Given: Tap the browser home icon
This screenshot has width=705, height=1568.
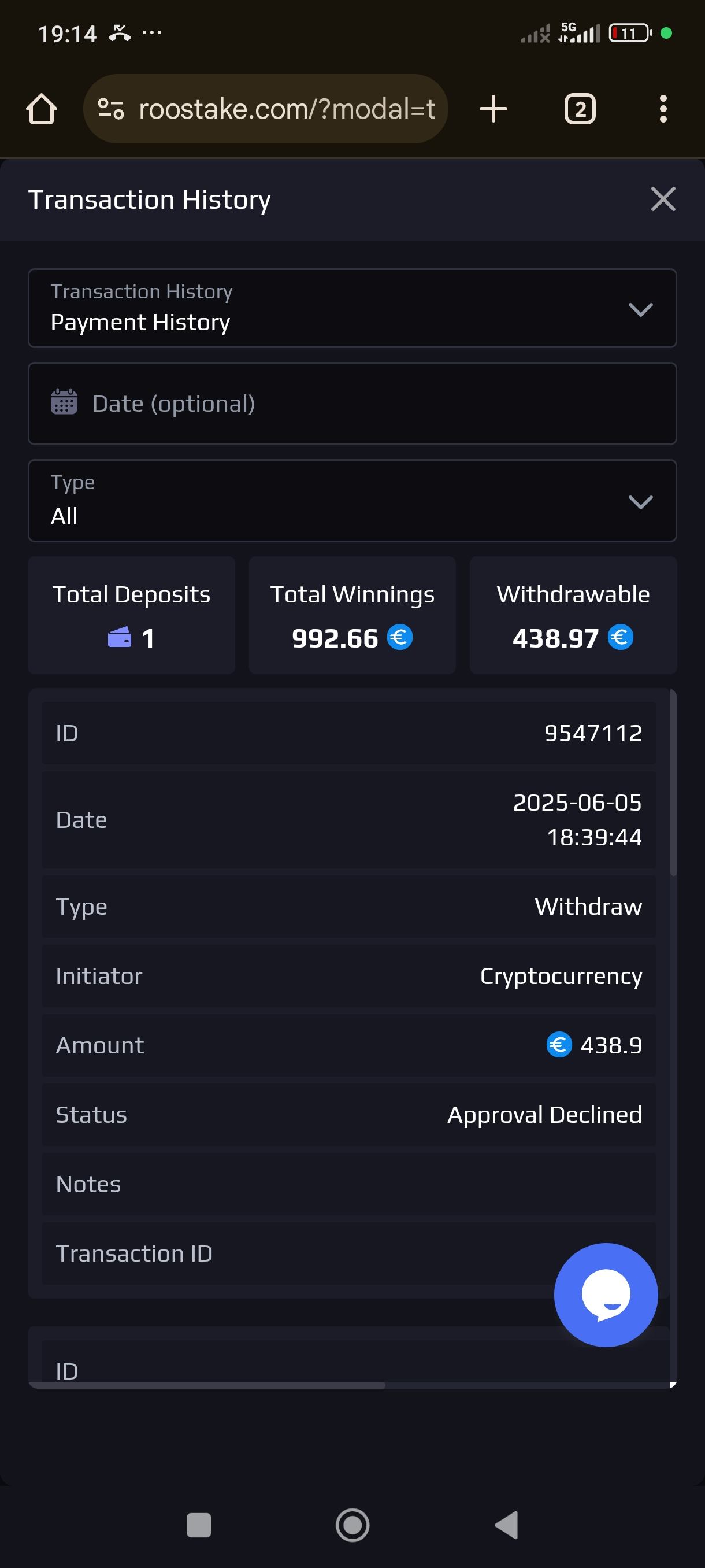Looking at the screenshot, I should tap(42, 109).
